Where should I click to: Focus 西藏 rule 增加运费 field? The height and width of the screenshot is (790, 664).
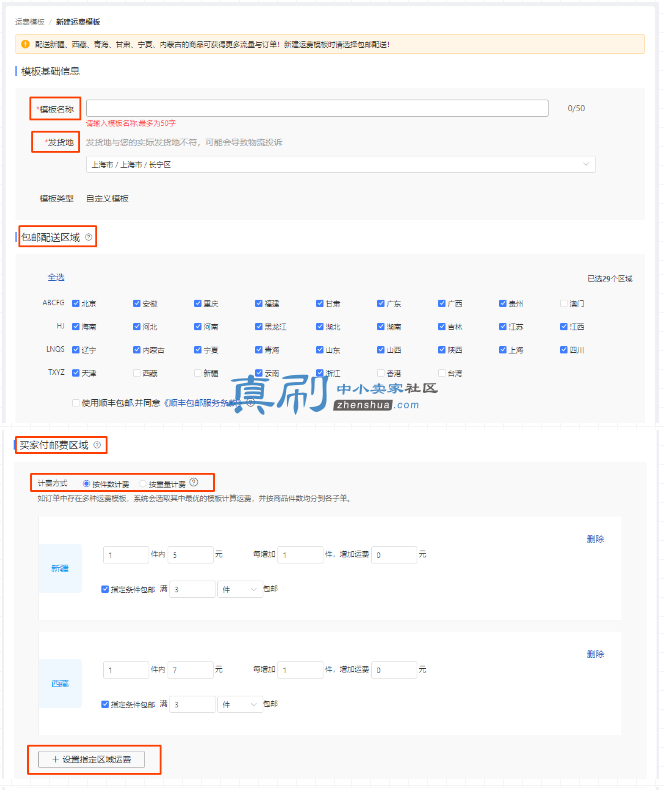[394, 670]
